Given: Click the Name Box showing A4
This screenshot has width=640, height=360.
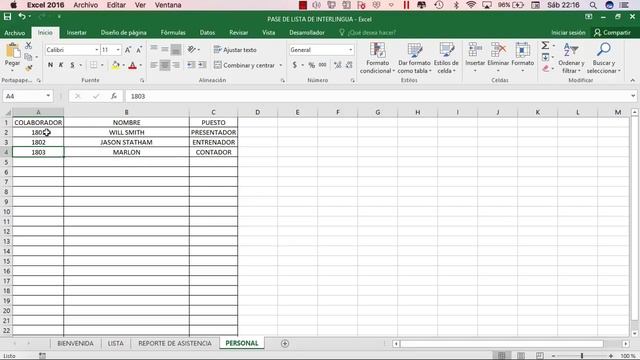Looking at the screenshot, I should click(28, 96).
